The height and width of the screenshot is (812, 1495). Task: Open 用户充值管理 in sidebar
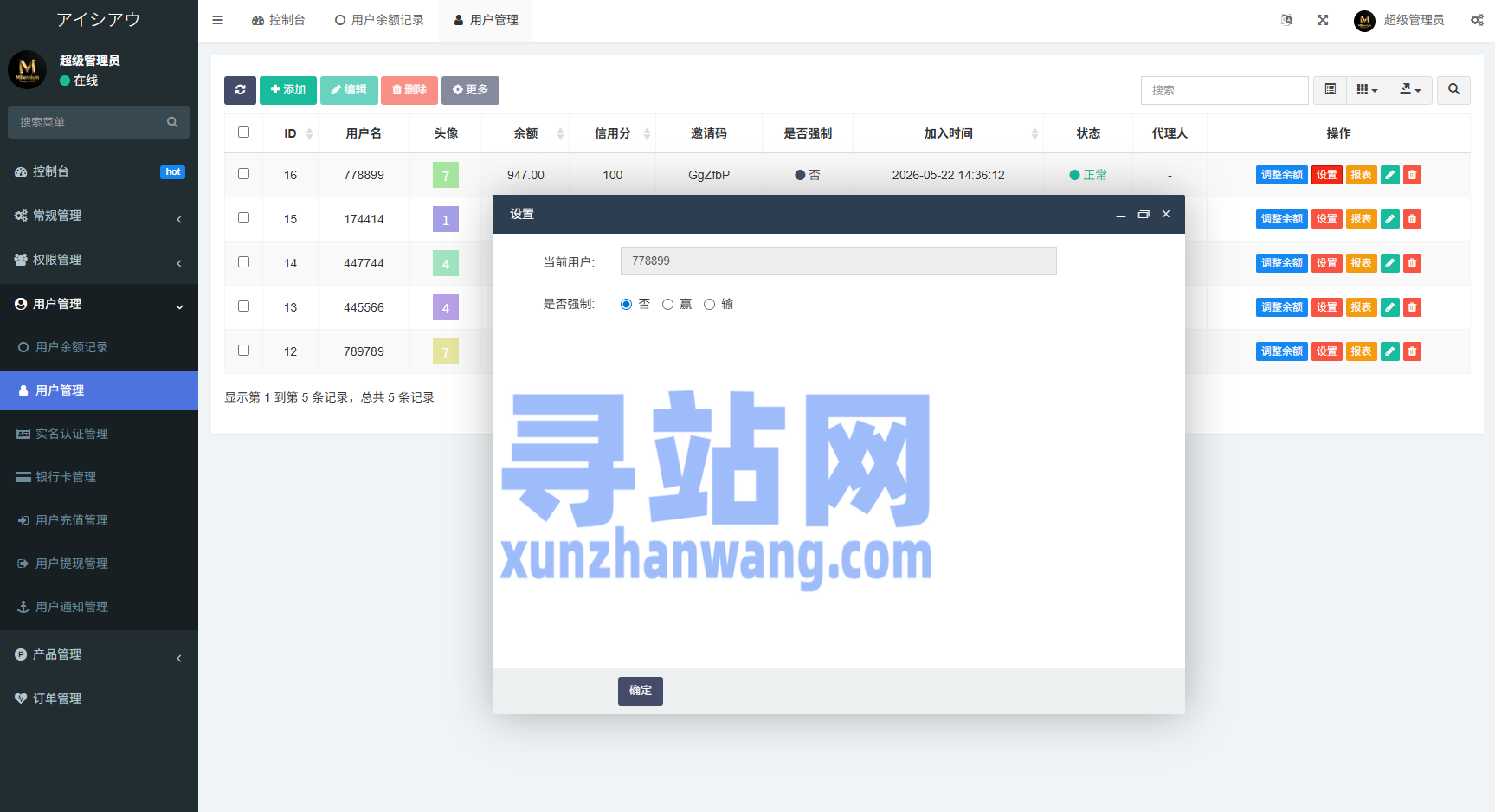coord(99,520)
